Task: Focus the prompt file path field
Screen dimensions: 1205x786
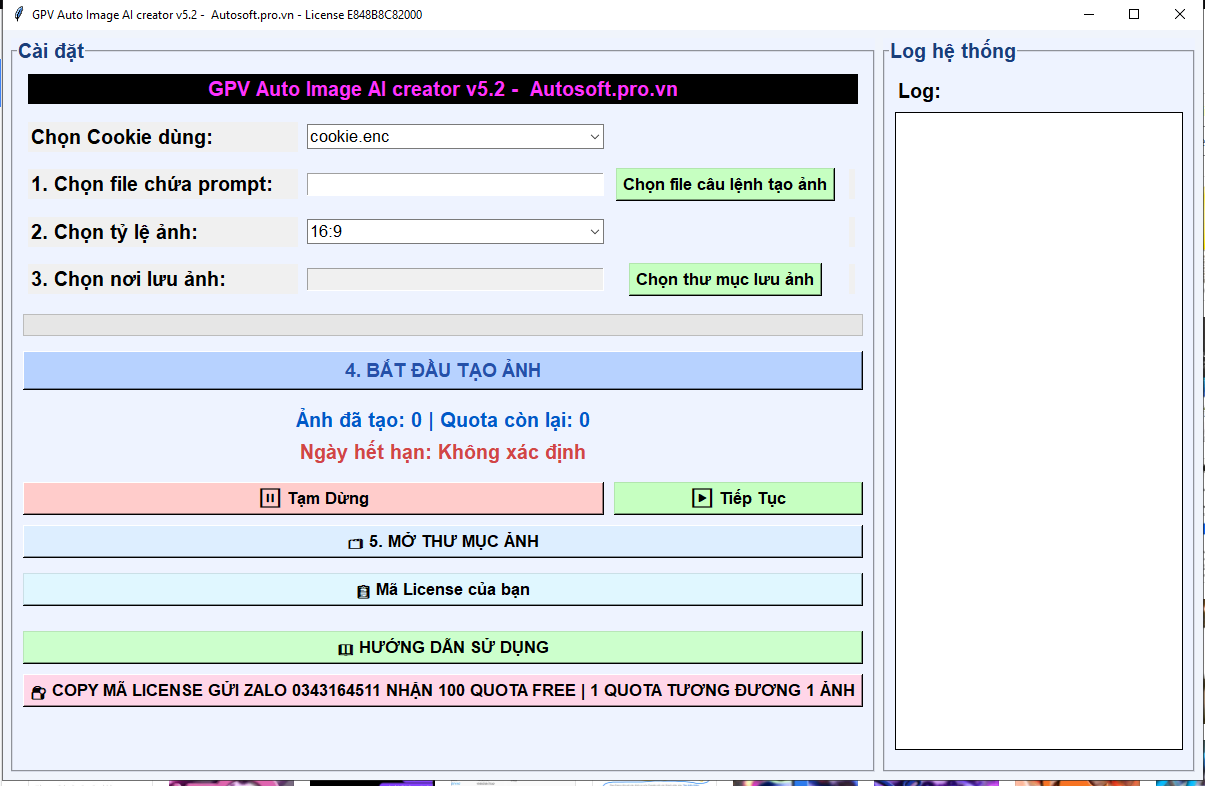Action: 455,185
